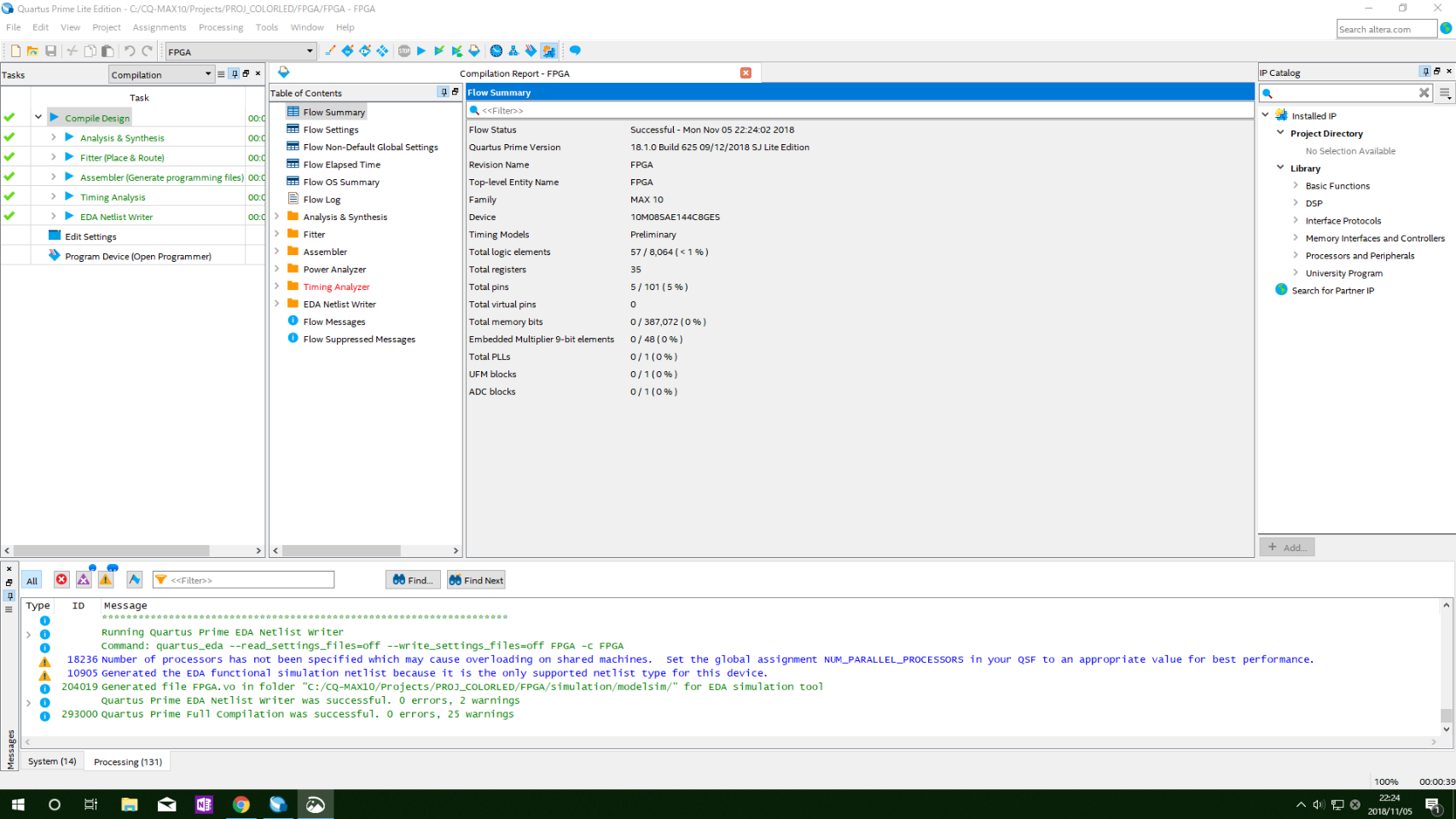Open the FPGA revision dropdown
Image resolution: width=1456 pixels, height=819 pixels.
tap(241, 51)
